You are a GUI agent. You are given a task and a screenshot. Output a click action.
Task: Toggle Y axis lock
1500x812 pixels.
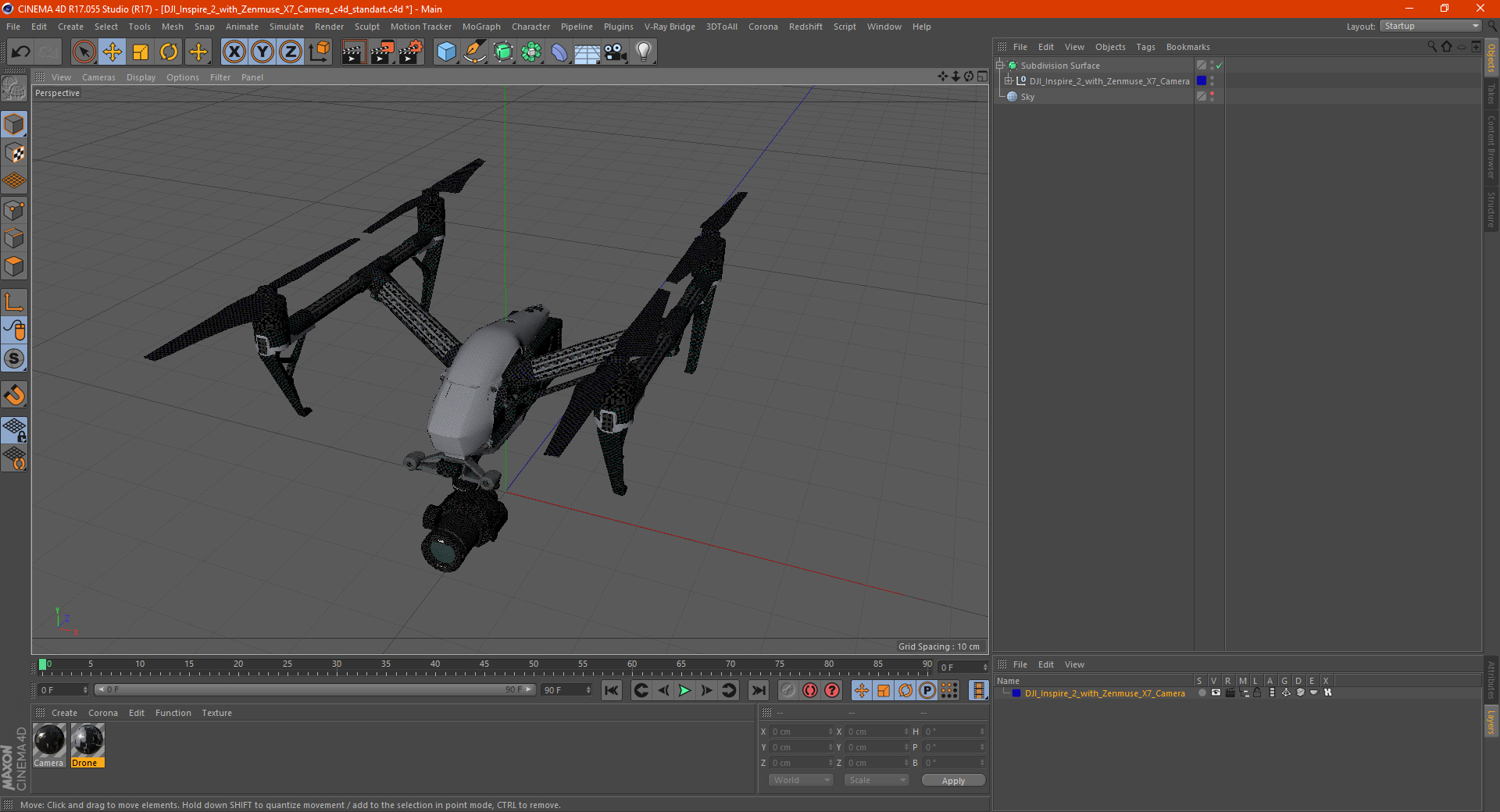pyautogui.click(x=262, y=52)
